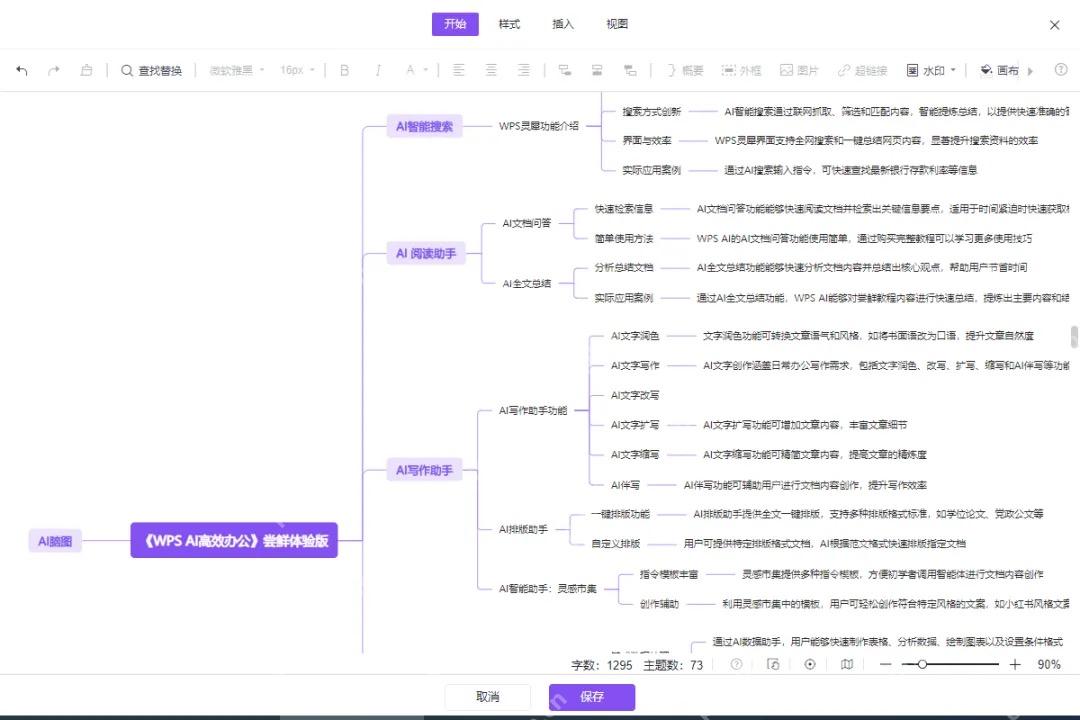This screenshot has height=720, width=1080.
Task: Redo the undone action
Action: pyautogui.click(x=54, y=70)
